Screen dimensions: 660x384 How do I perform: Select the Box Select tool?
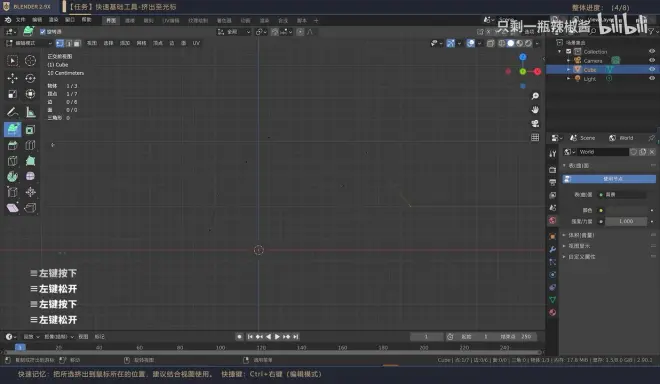(13, 61)
